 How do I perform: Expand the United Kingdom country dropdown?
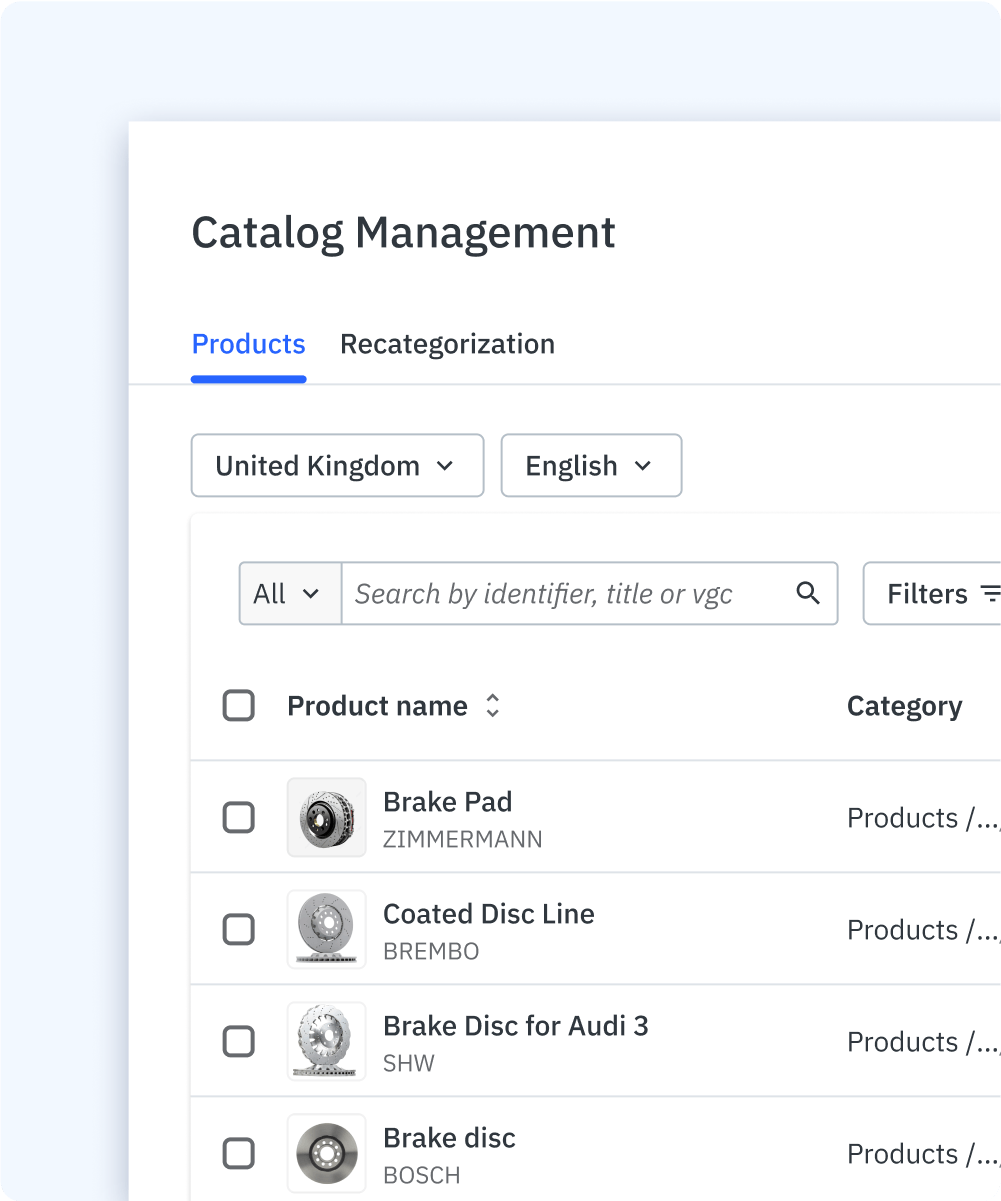pyautogui.click(x=337, y=466)
